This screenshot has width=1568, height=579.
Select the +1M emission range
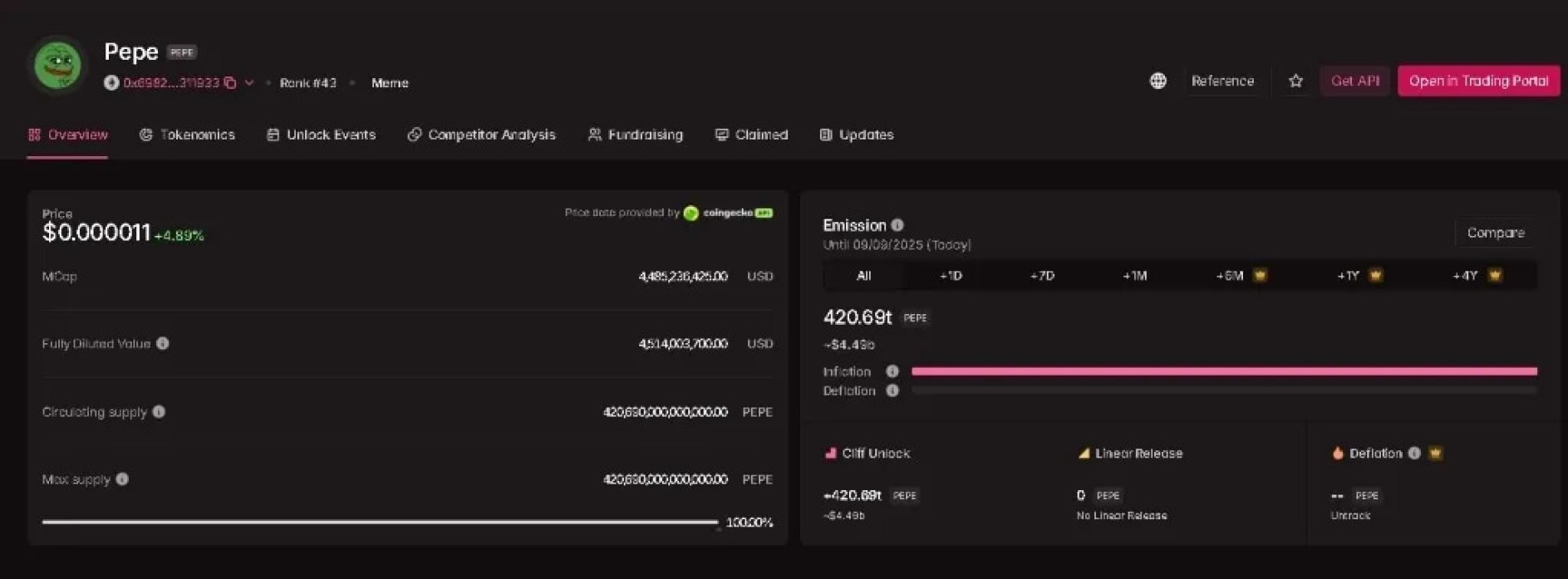coord(1134,276)
